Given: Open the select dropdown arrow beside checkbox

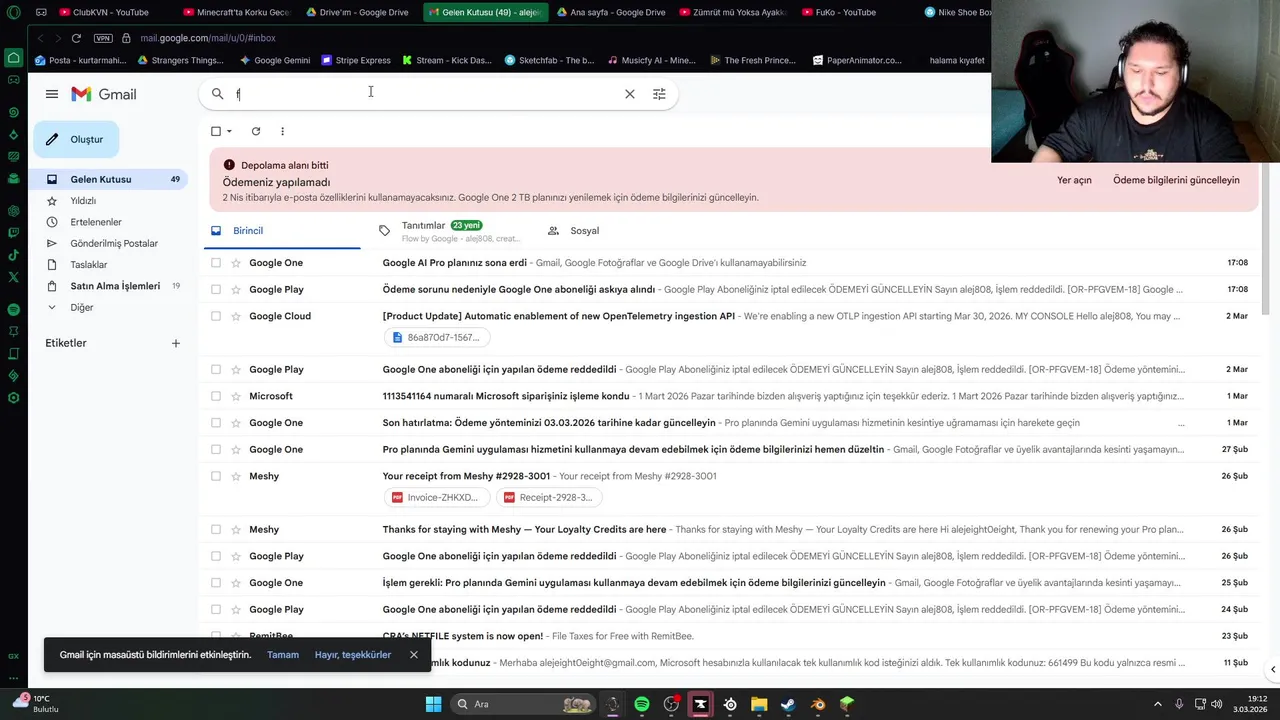Looking at the screenshot, I should point(229,131).
